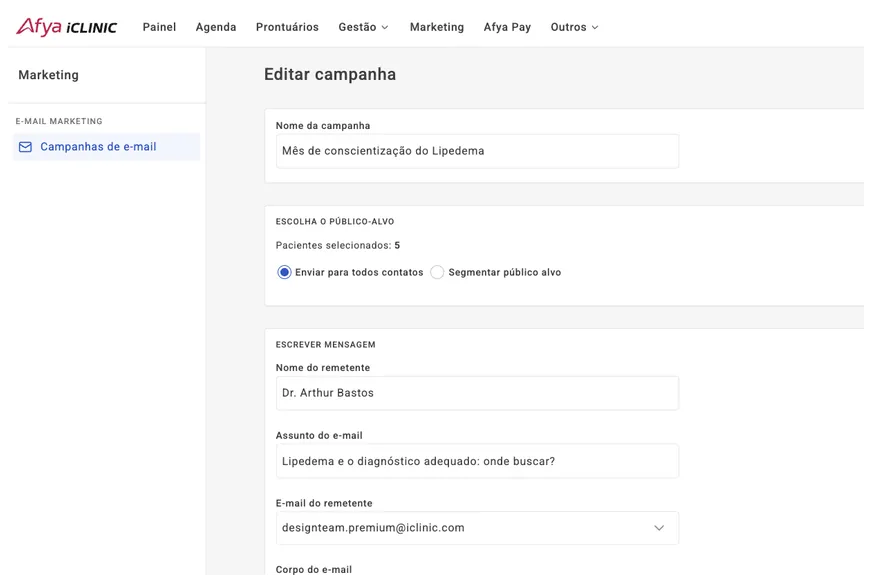Click the Afya iClinic logo
This screenshot has height=583, width=872.
67,27
